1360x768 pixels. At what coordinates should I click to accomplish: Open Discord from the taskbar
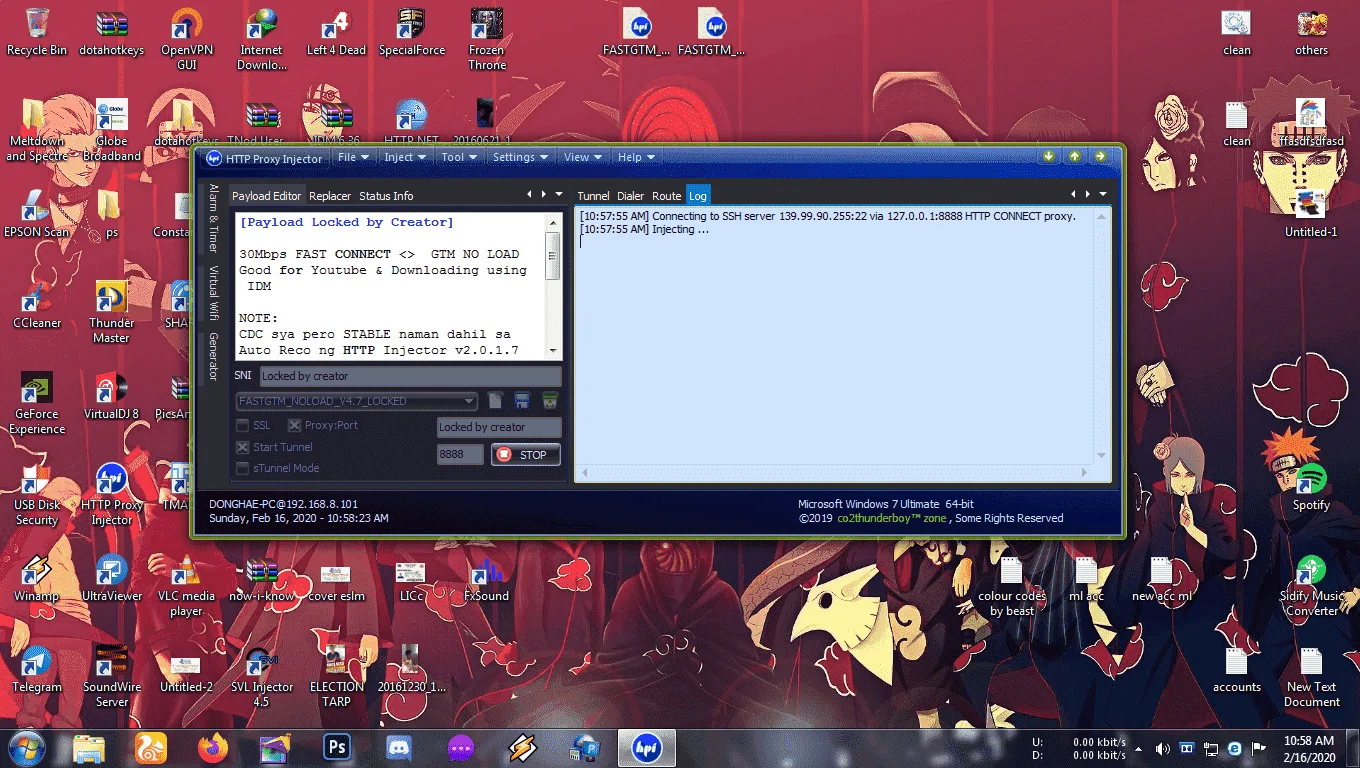pyautogui.click(x=398, y=748)
